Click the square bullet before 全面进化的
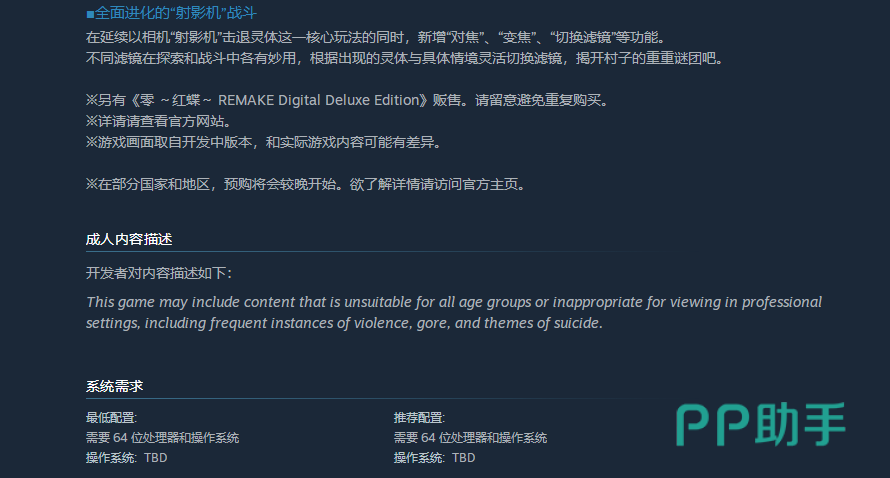The image size is (890, 478). pyautogui.click(x=90, y=14)
